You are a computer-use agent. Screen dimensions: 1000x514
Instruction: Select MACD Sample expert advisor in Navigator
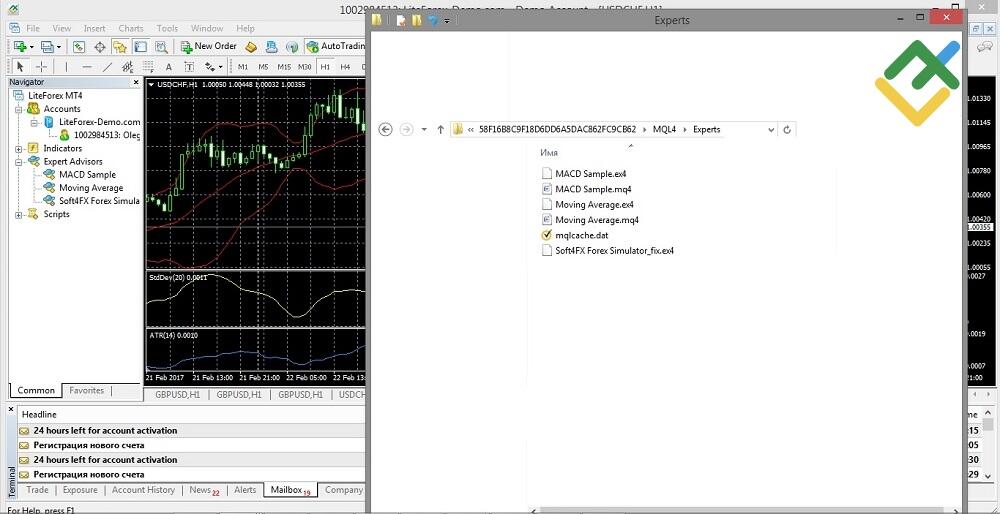point(87,175)
